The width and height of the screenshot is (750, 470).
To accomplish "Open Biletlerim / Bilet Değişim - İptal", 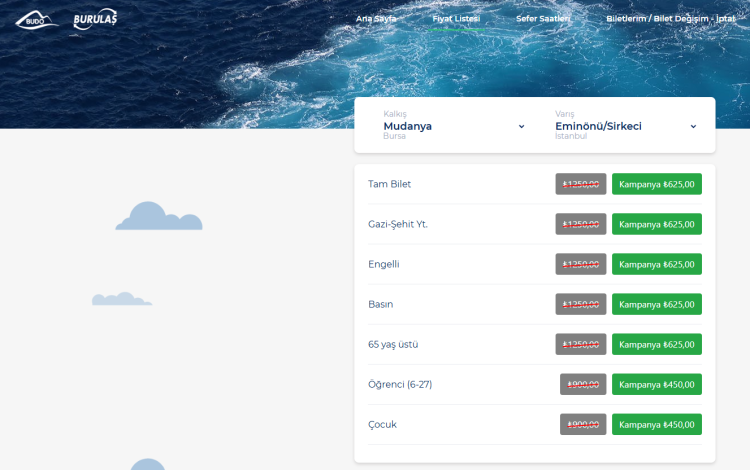I will point(670,19).
